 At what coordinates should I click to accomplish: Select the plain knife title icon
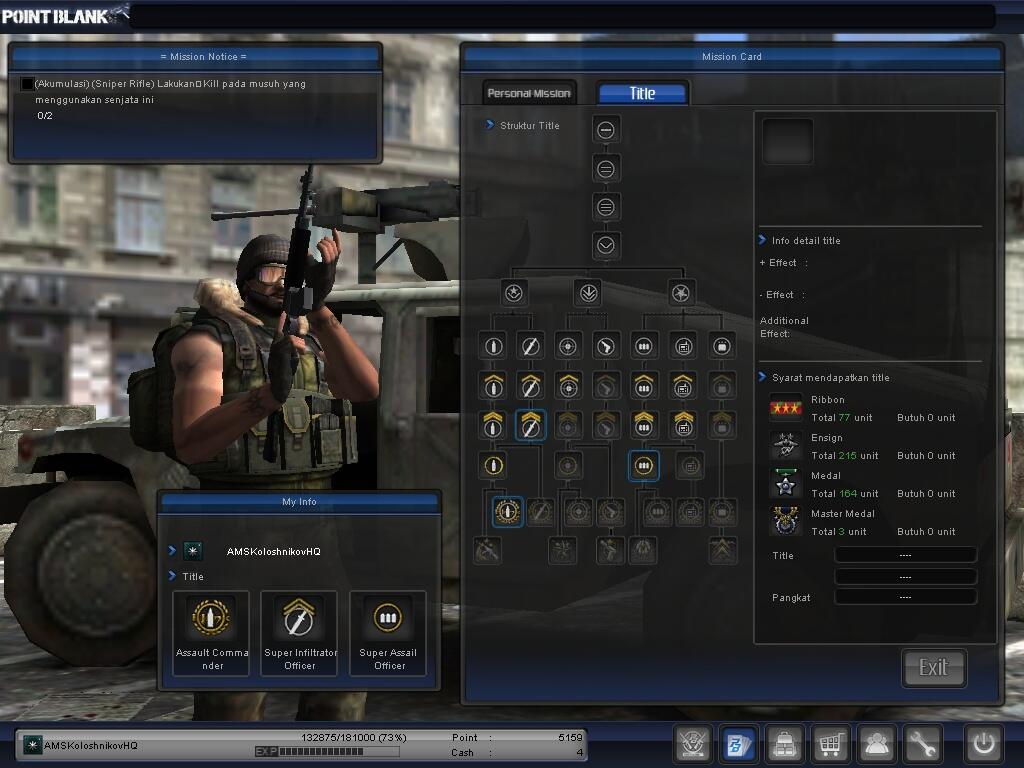[x=530, y=346]
